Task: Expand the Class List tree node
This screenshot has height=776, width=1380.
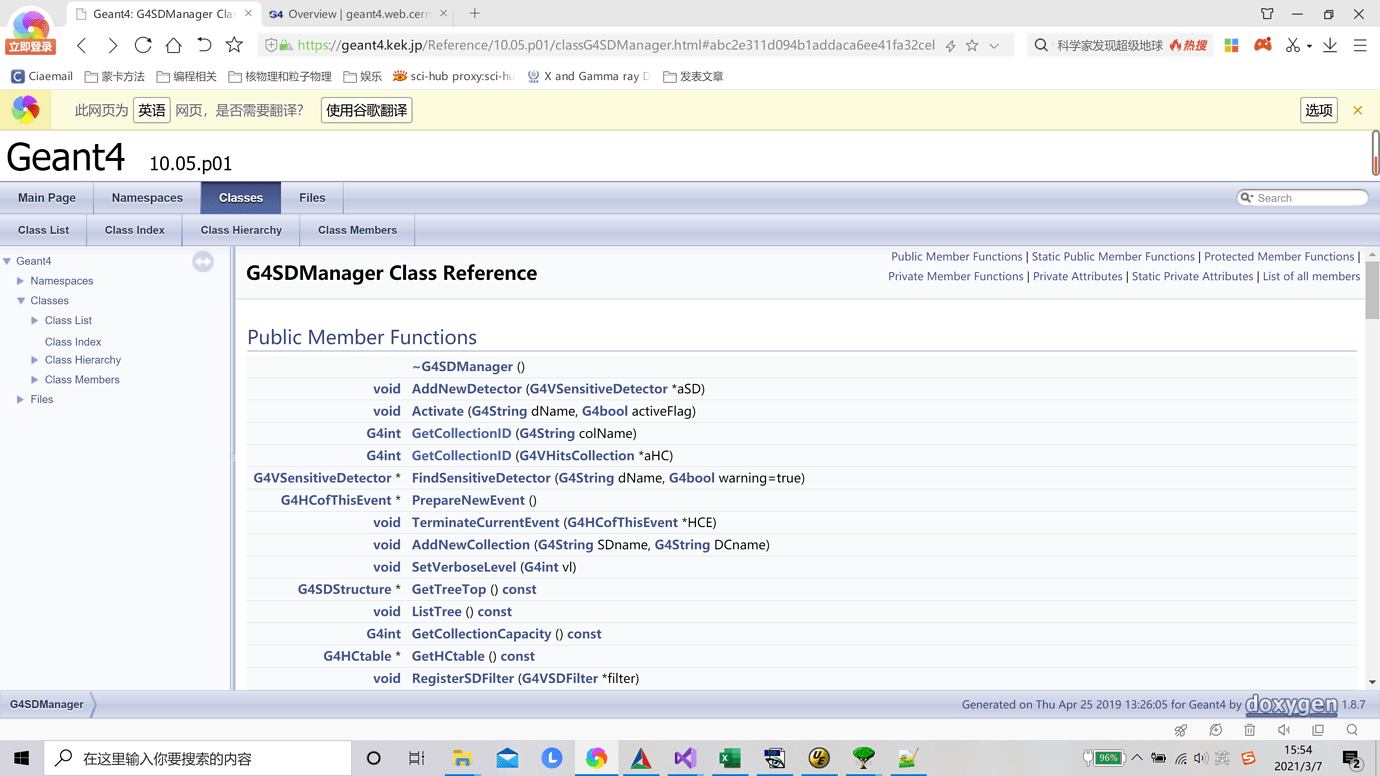Action: (x=35, y=320)
